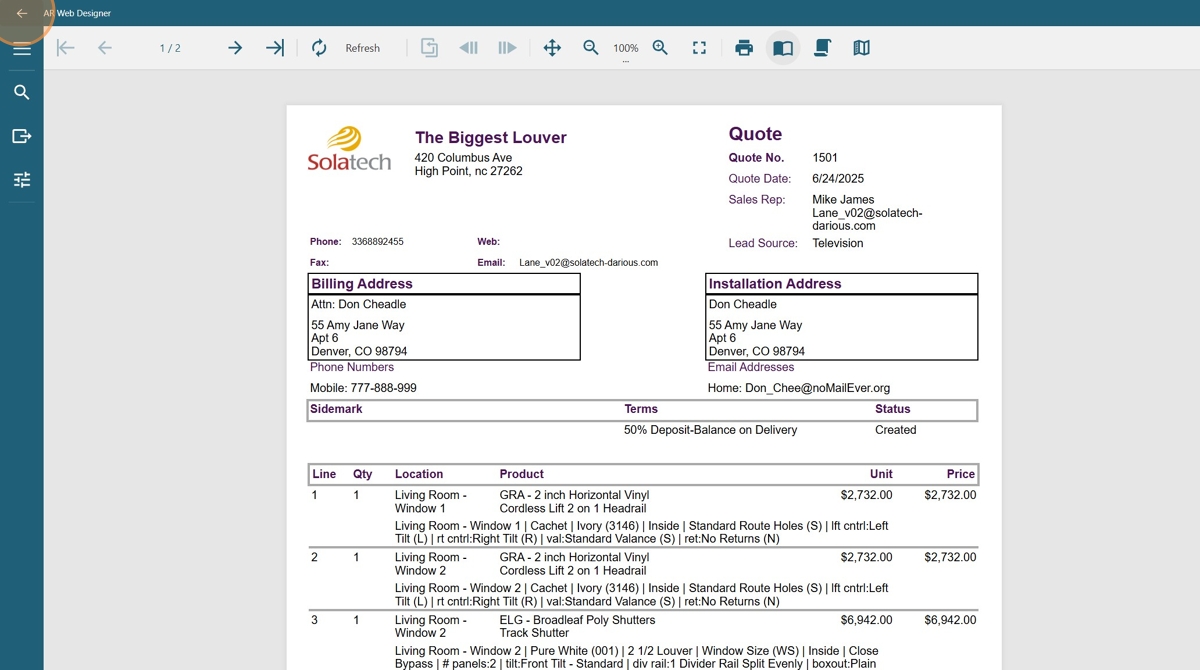Select continuous page view mode
The image size is (1200, 670).
pyautogui.click(x=822, y=48)
